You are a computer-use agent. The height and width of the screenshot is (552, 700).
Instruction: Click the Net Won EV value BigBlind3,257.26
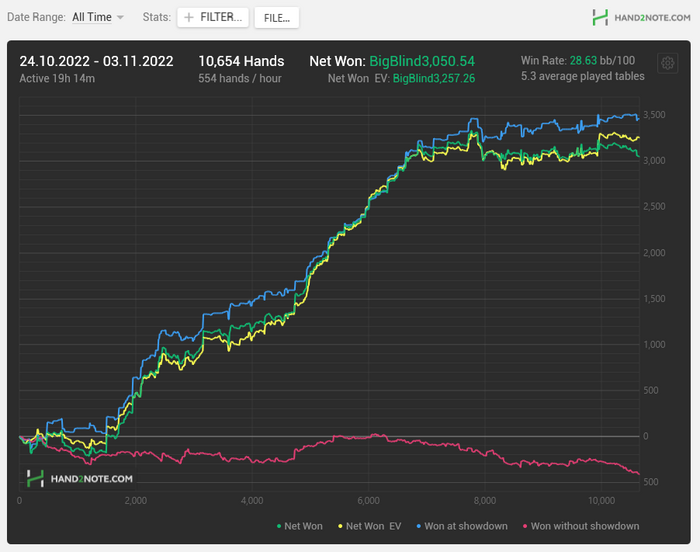(x=434, y=79)
